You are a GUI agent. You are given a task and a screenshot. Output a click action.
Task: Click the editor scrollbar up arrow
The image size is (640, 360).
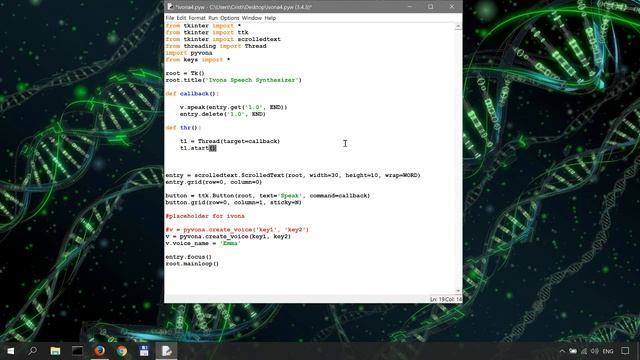click(x=458, y=26)
